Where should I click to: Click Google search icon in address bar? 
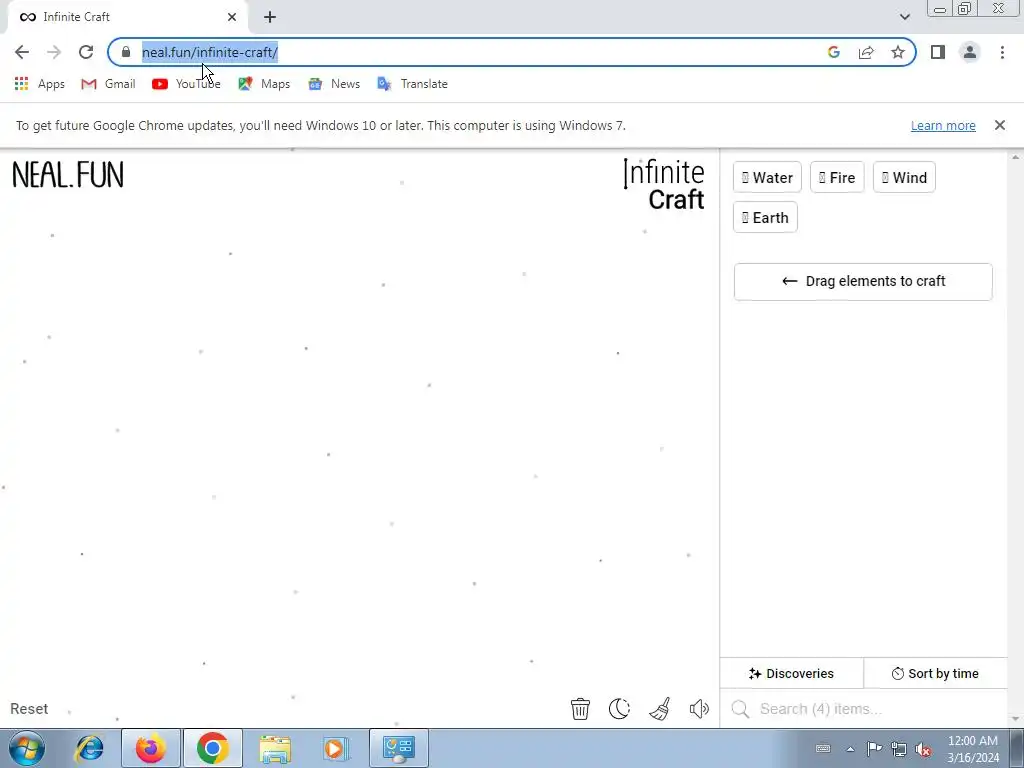click(833, 52)
